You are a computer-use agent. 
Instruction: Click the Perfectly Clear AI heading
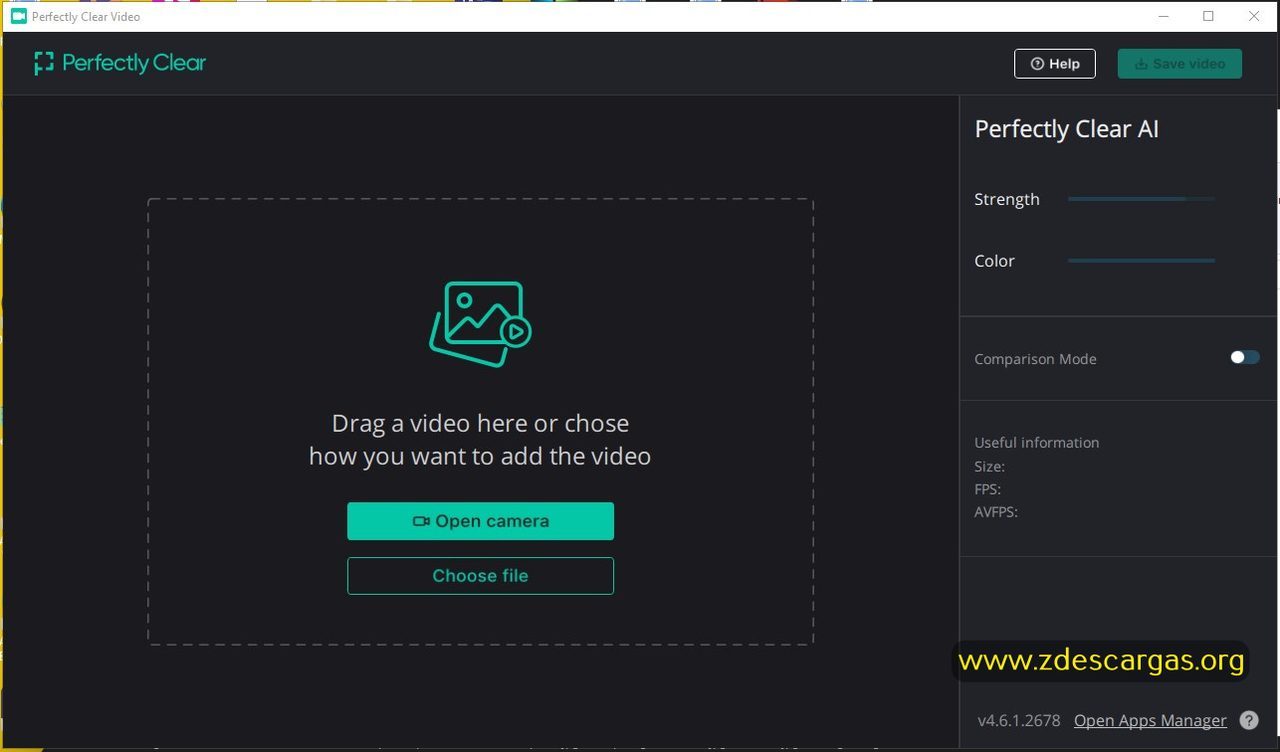tap(1067, 129)
